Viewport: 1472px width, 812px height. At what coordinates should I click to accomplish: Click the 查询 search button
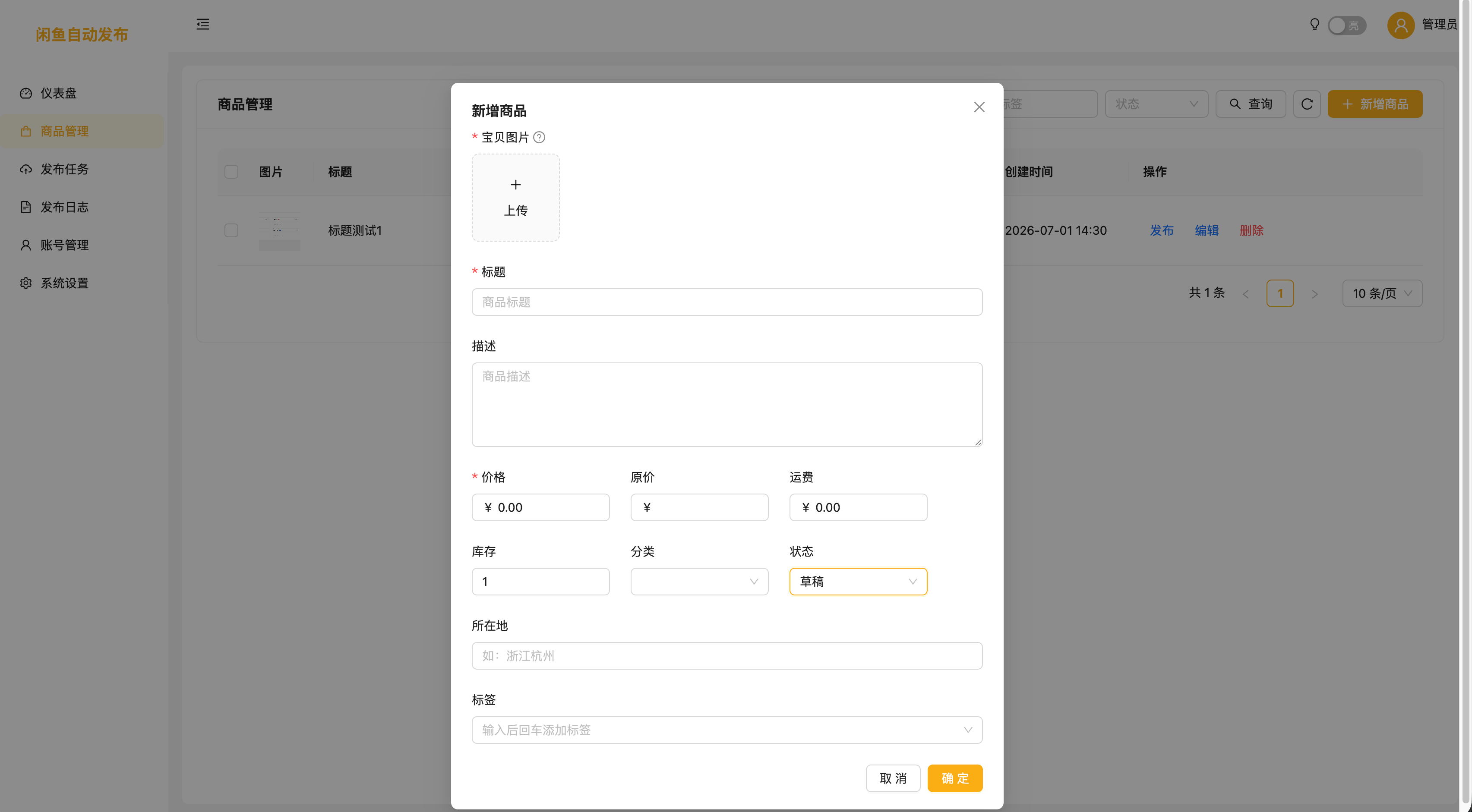(x=1250, y=104)
